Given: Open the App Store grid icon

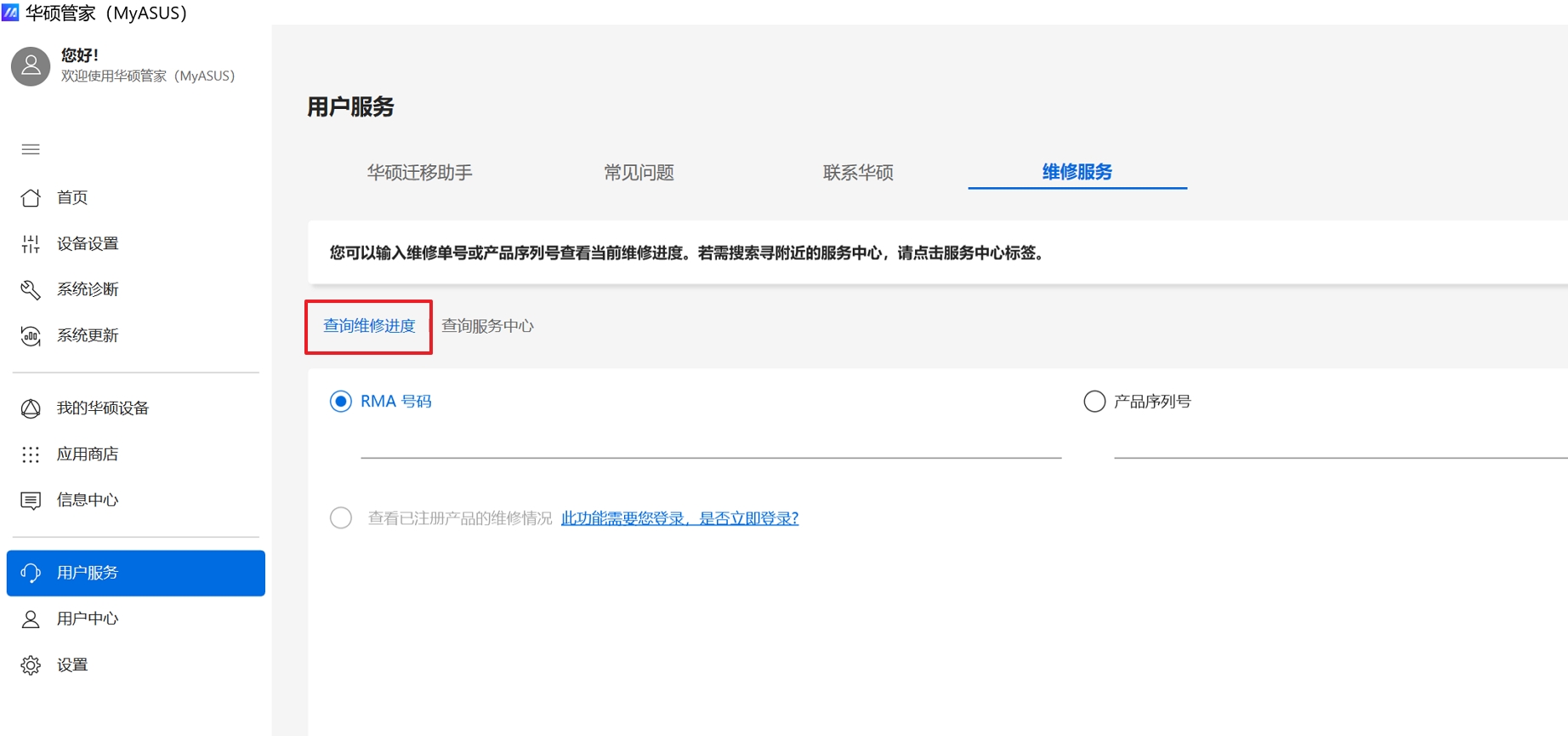Looking at the screenshot, I should (31, 454).
